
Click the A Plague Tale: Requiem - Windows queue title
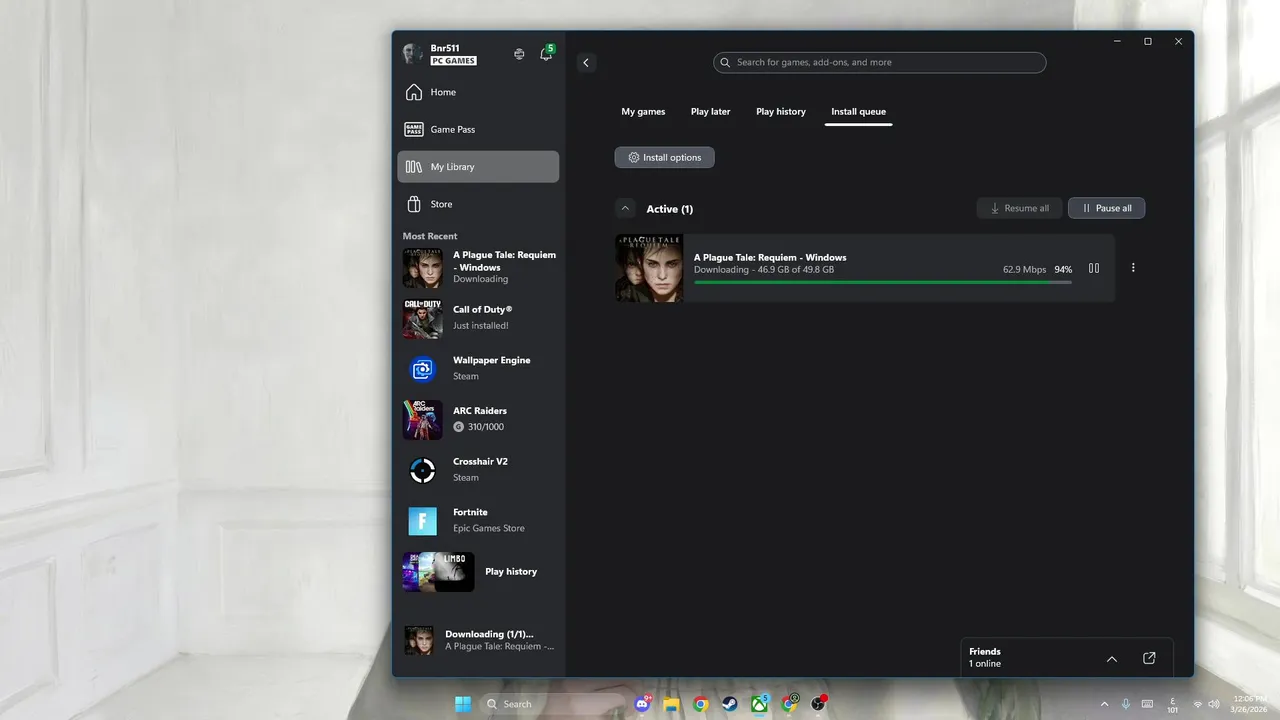pyautogui.click(x=770, y=257)
